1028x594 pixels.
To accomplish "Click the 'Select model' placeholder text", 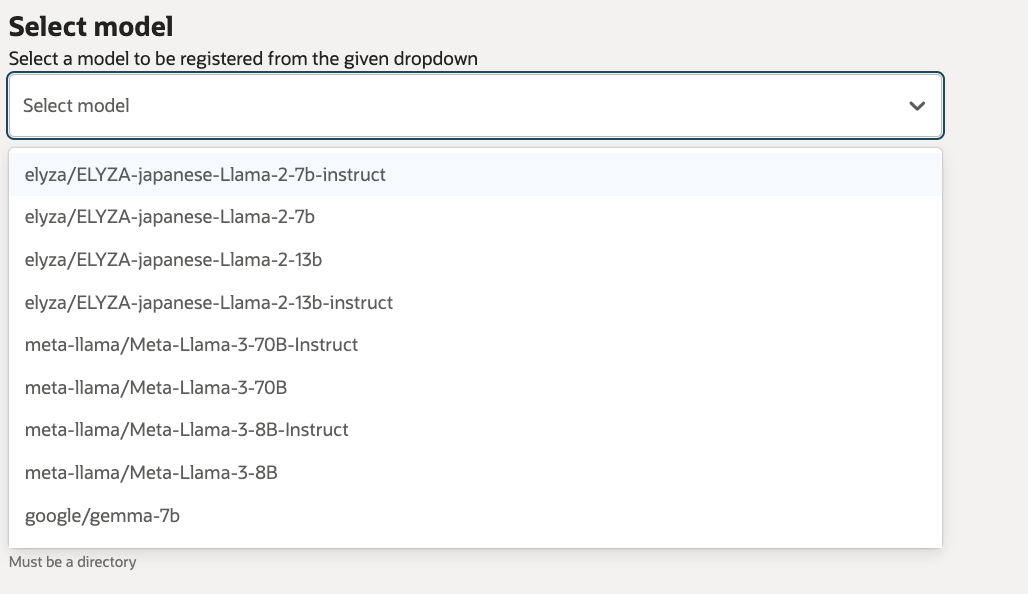I will point(76,105).
